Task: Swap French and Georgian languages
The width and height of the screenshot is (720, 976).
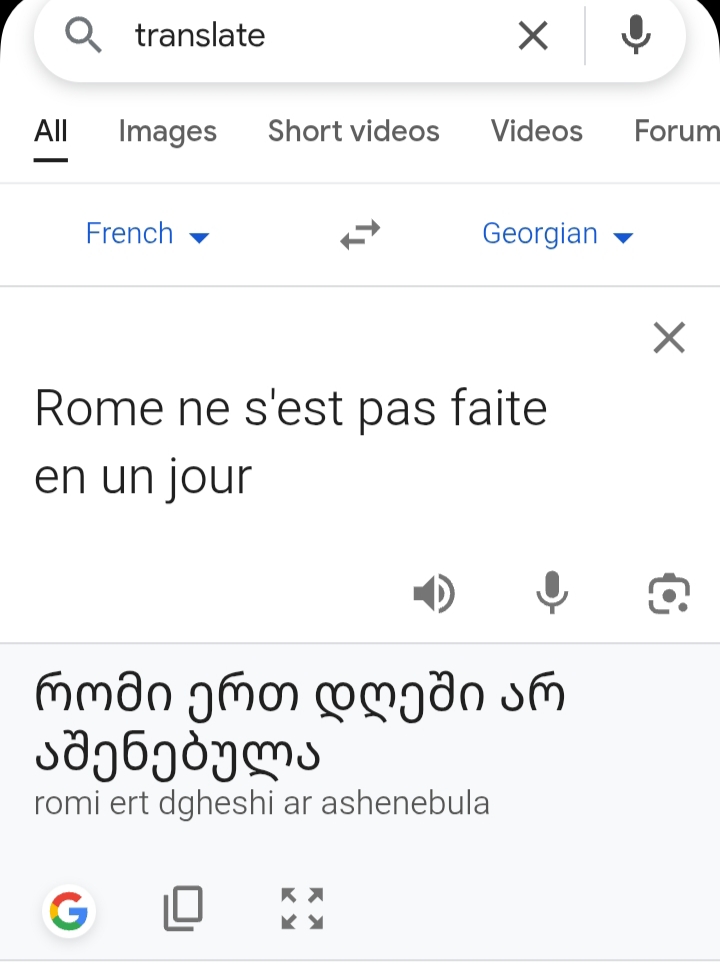Action: tap(360, 235)
